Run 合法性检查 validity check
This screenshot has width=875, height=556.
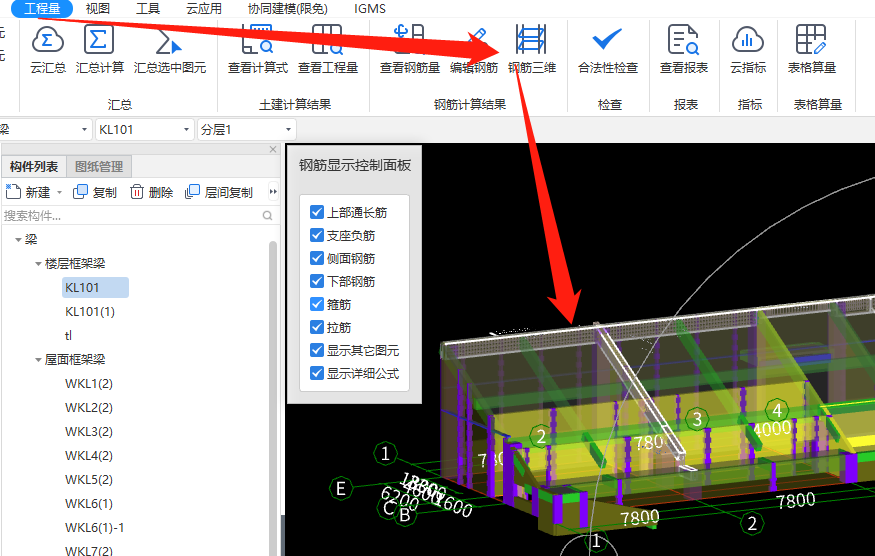pyautogui.click(x=607, y=49)
